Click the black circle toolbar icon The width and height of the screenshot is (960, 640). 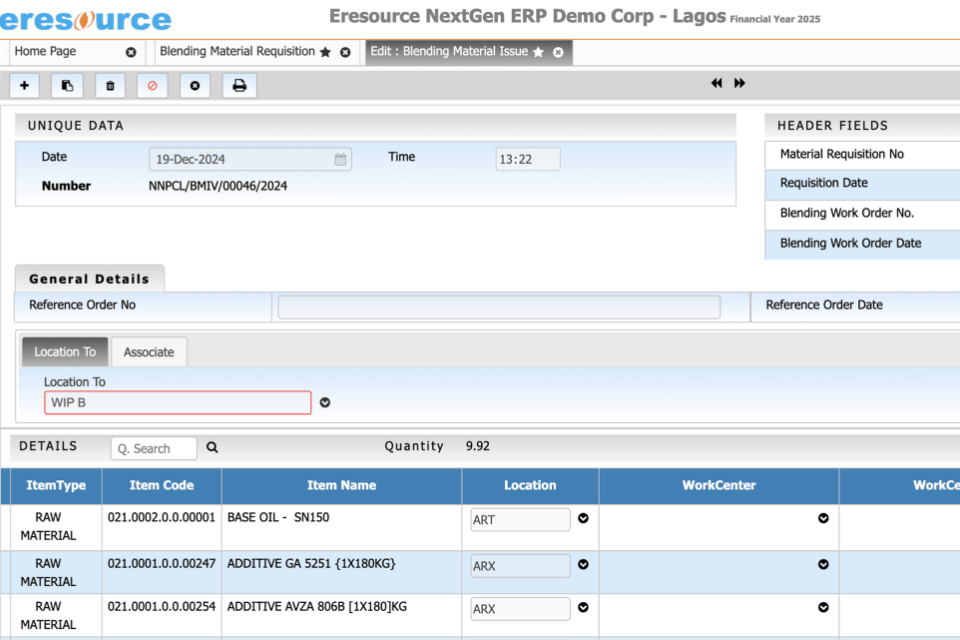pyautogui.click(x=195, y=86)
